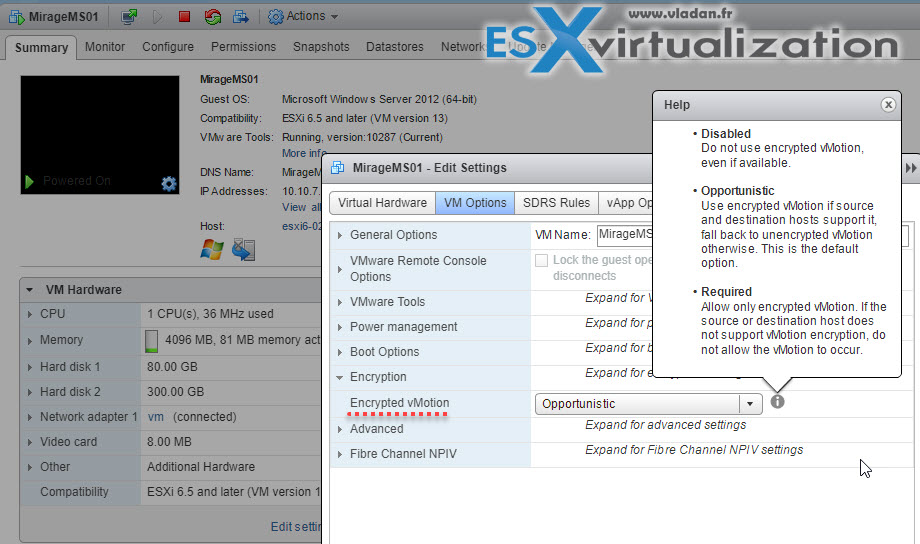The image size is (920, 544).
Task: Expand VMware Tools section in dialog
Action: [340, 302]
